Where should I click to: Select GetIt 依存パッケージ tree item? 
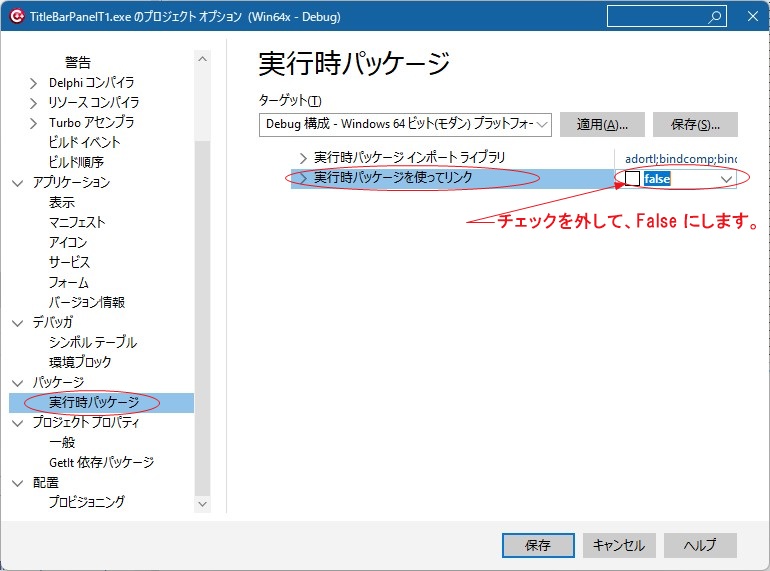tap(101, 462)
